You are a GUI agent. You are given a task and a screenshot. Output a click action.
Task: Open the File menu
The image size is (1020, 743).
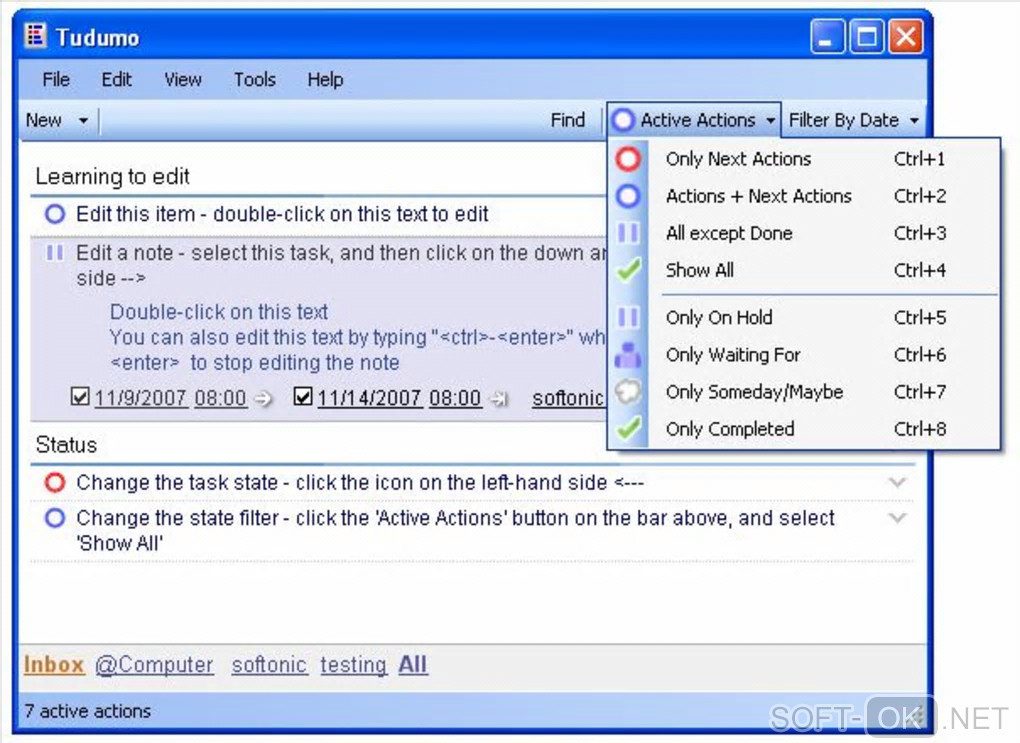click(56, 79)
